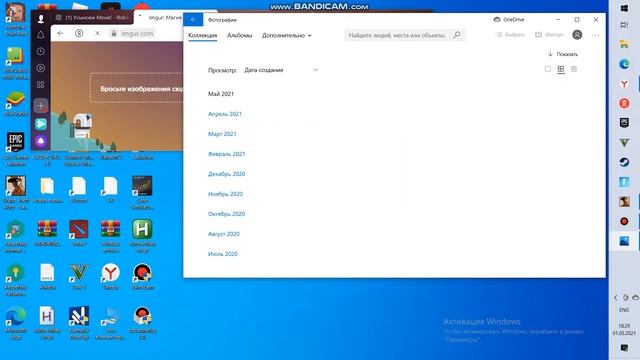Image resolution: width=640 pixels, height=360 pixels.
Task: Click the OneDrive cloud status
Action: 509,20
